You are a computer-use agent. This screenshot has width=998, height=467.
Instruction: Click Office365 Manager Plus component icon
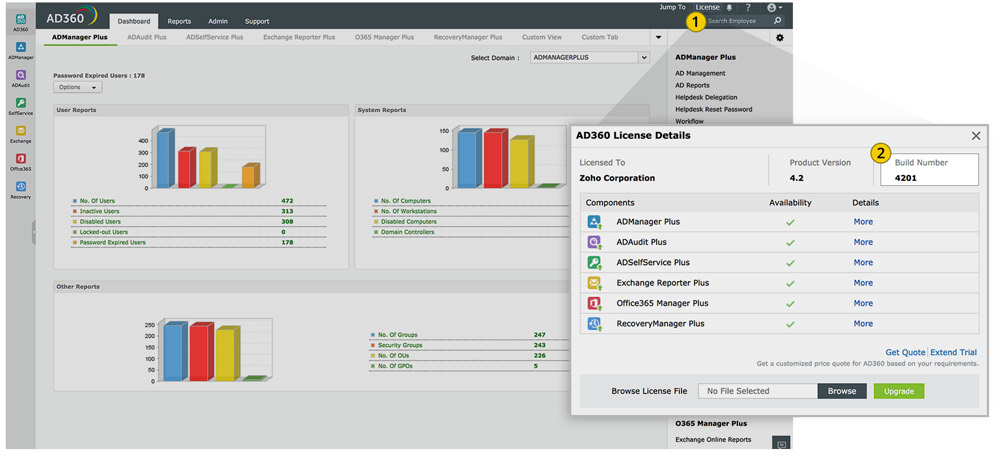(x=594, y=303)
